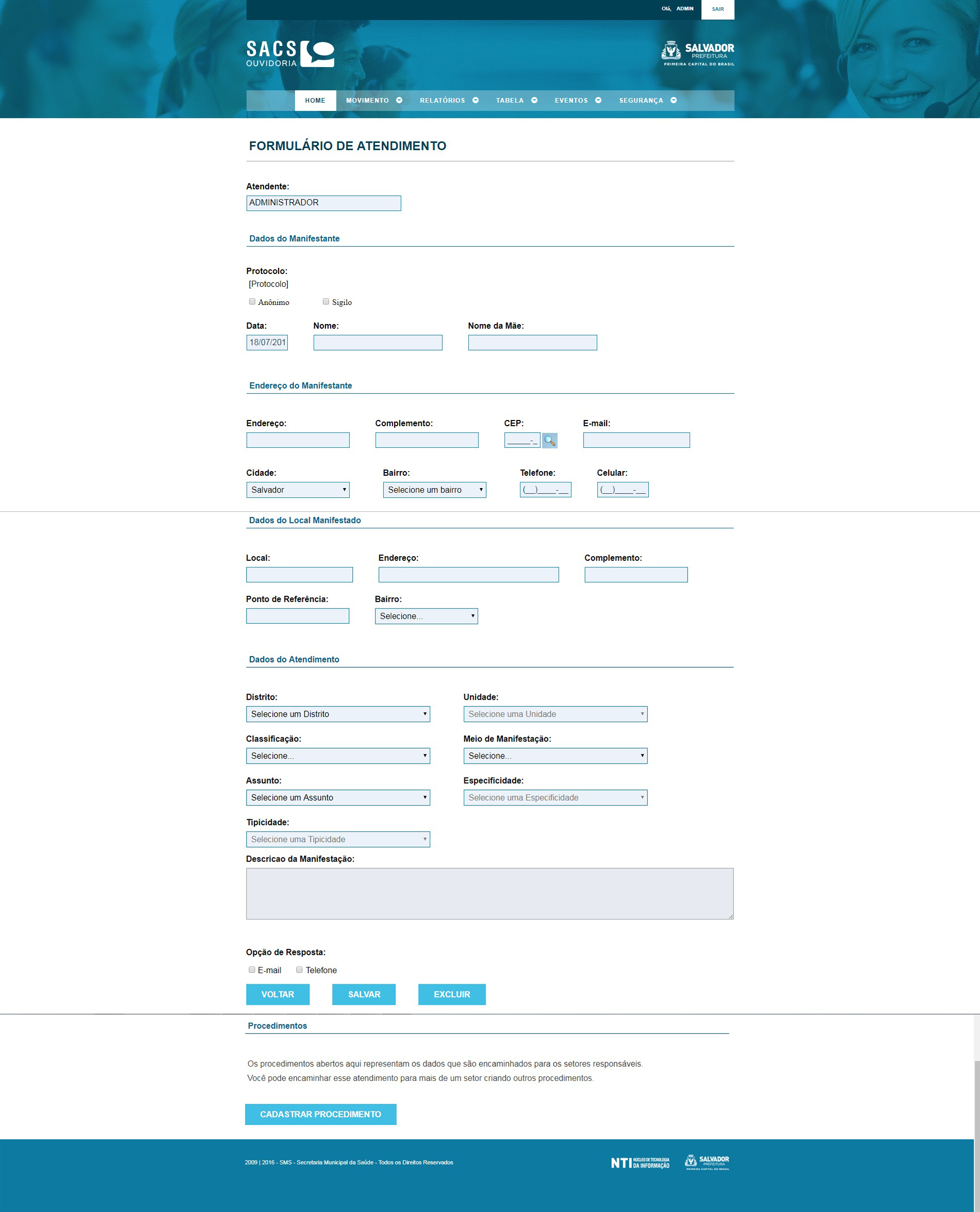
Task: Click Cadastrar Procedimento
Action: point(321,1114)
